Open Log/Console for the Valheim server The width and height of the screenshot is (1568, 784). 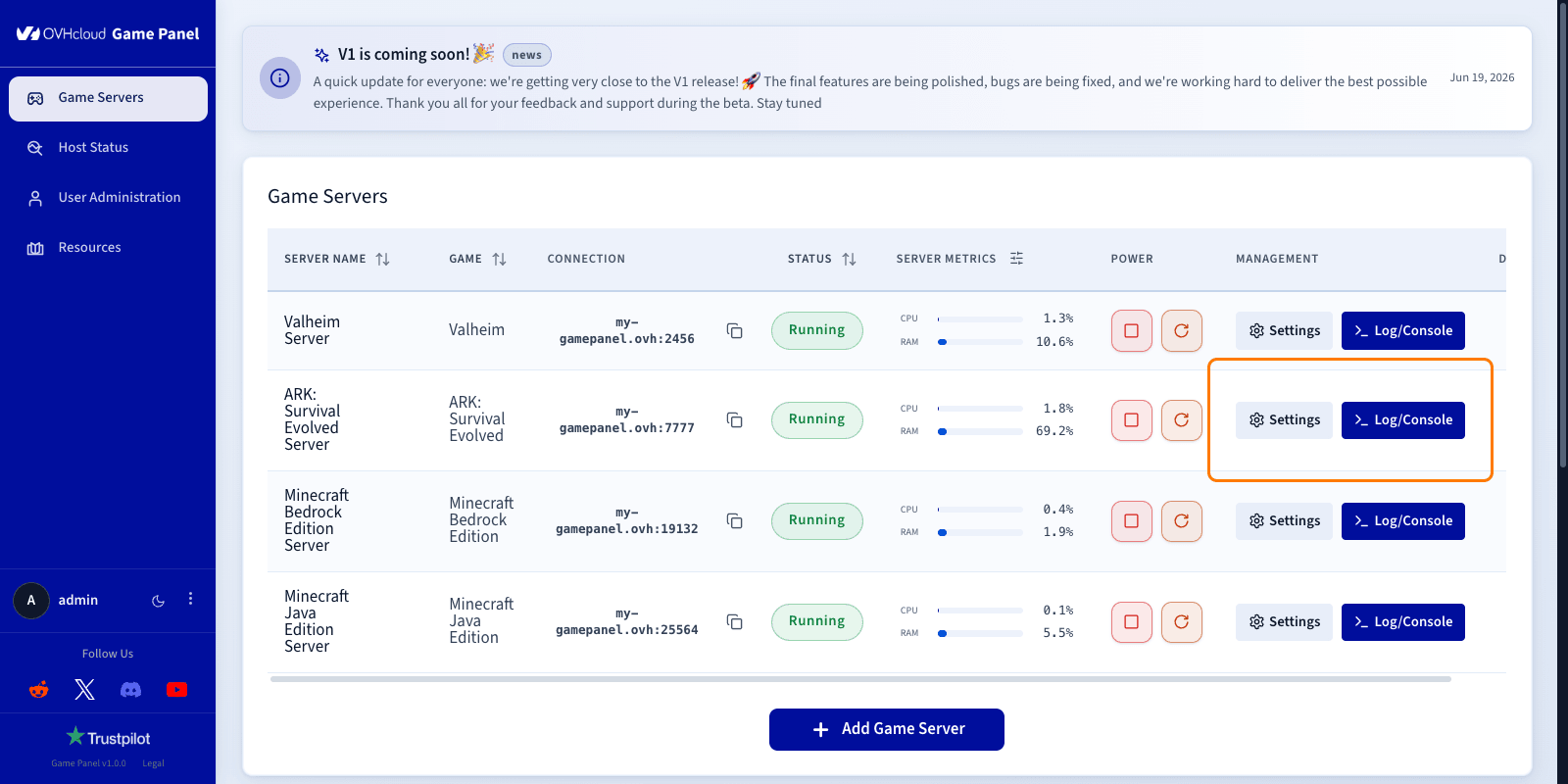pyautogui.click(x=1403, y=330)
